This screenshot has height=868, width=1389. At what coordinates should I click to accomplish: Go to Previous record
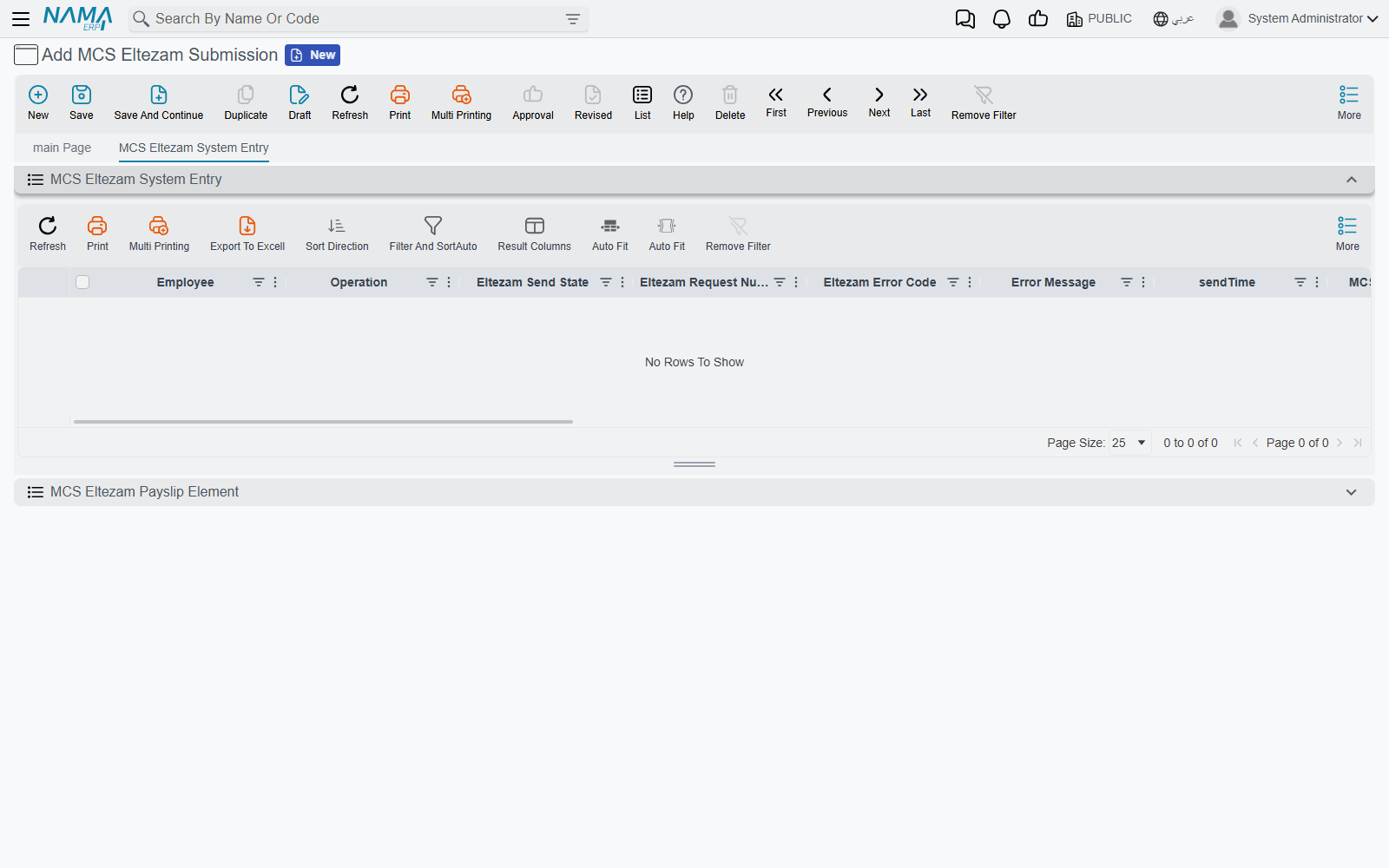827,101
